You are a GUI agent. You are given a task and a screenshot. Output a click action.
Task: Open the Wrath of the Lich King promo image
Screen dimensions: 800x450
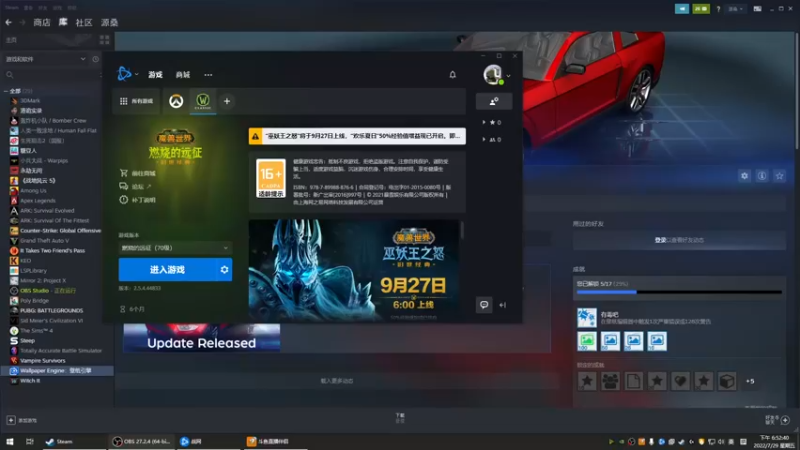click(354, 270)
